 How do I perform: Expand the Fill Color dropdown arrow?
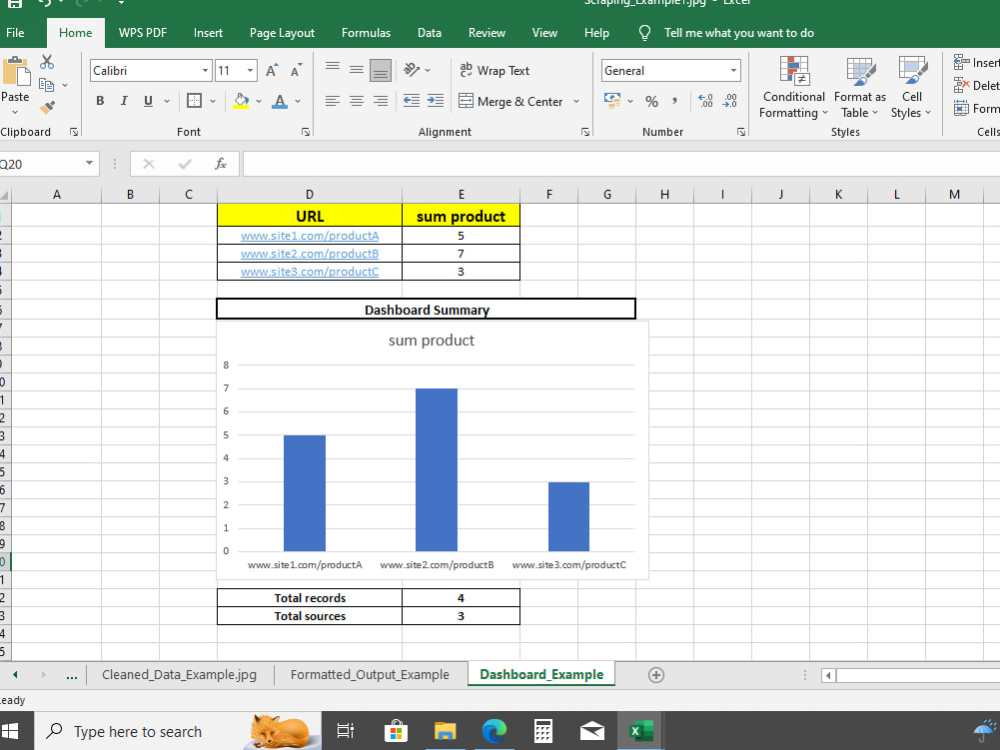click(x=258, y=101)
